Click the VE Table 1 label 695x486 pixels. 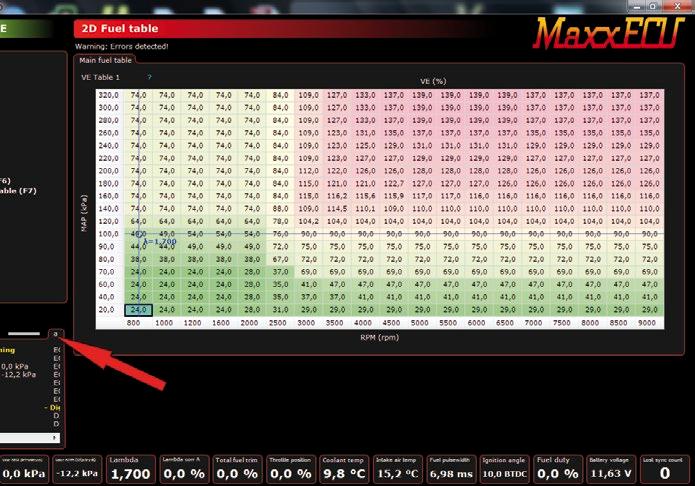click(x=100, y=77)
